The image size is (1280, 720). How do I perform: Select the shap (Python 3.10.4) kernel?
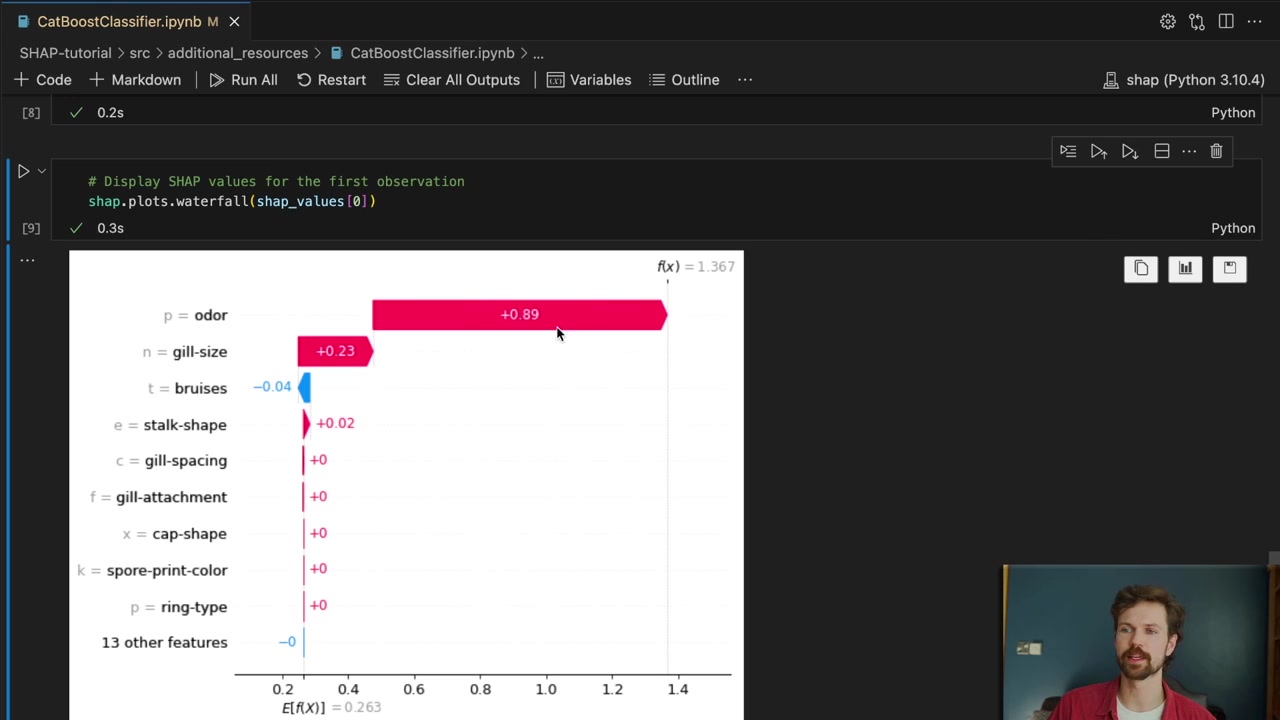click(x=1184, y=80)
